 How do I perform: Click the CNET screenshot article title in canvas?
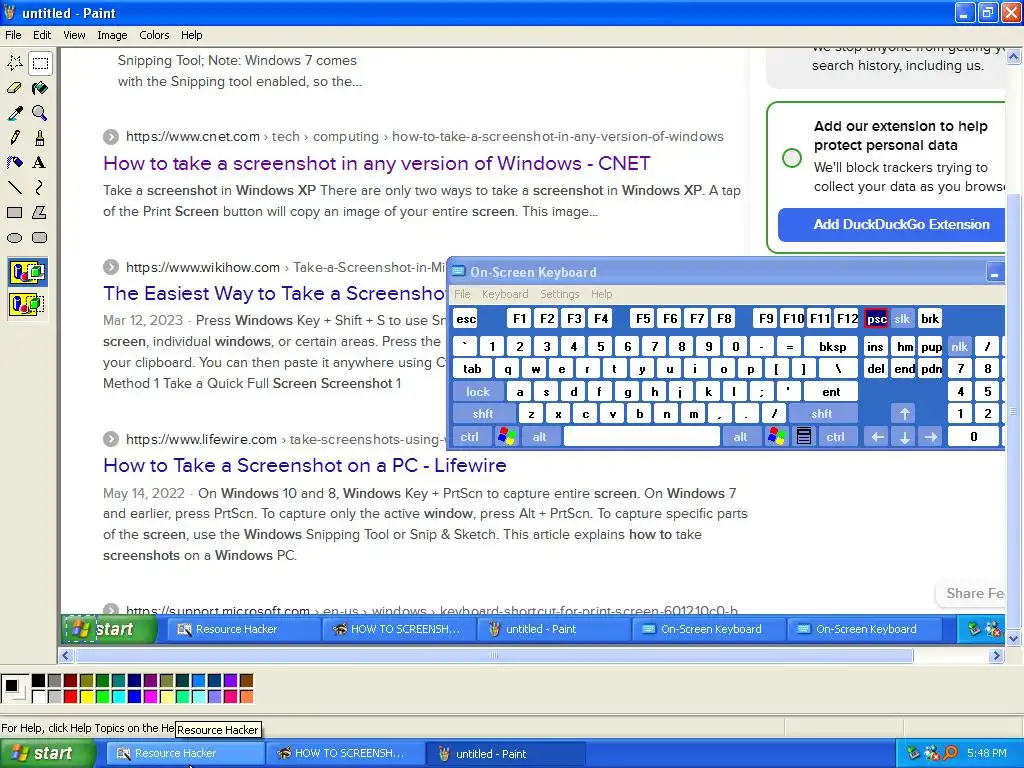click(x=377, y=163)
